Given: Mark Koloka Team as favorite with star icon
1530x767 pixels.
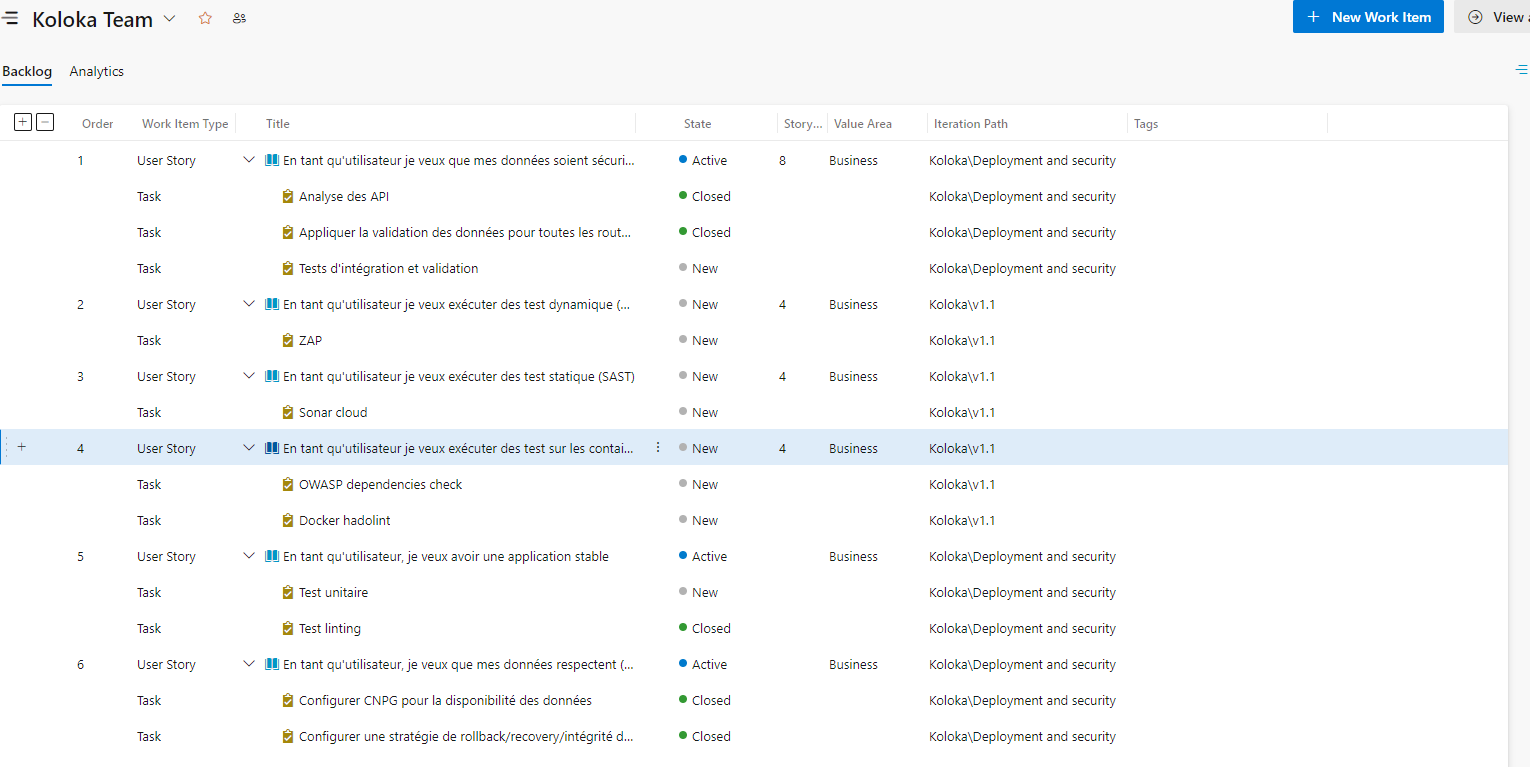Looking at the screenshot, I should (x=205, y=18).
